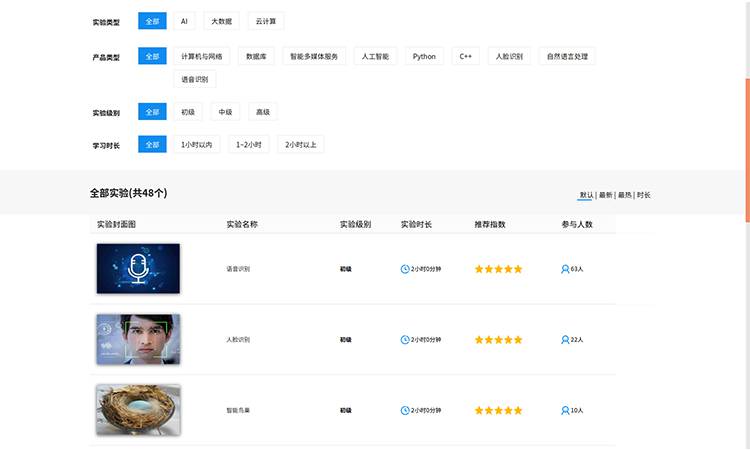The image size is (750, 450).
Task: Click the clock icon in 人脸识别 experiment row
Action: [405, 340]
